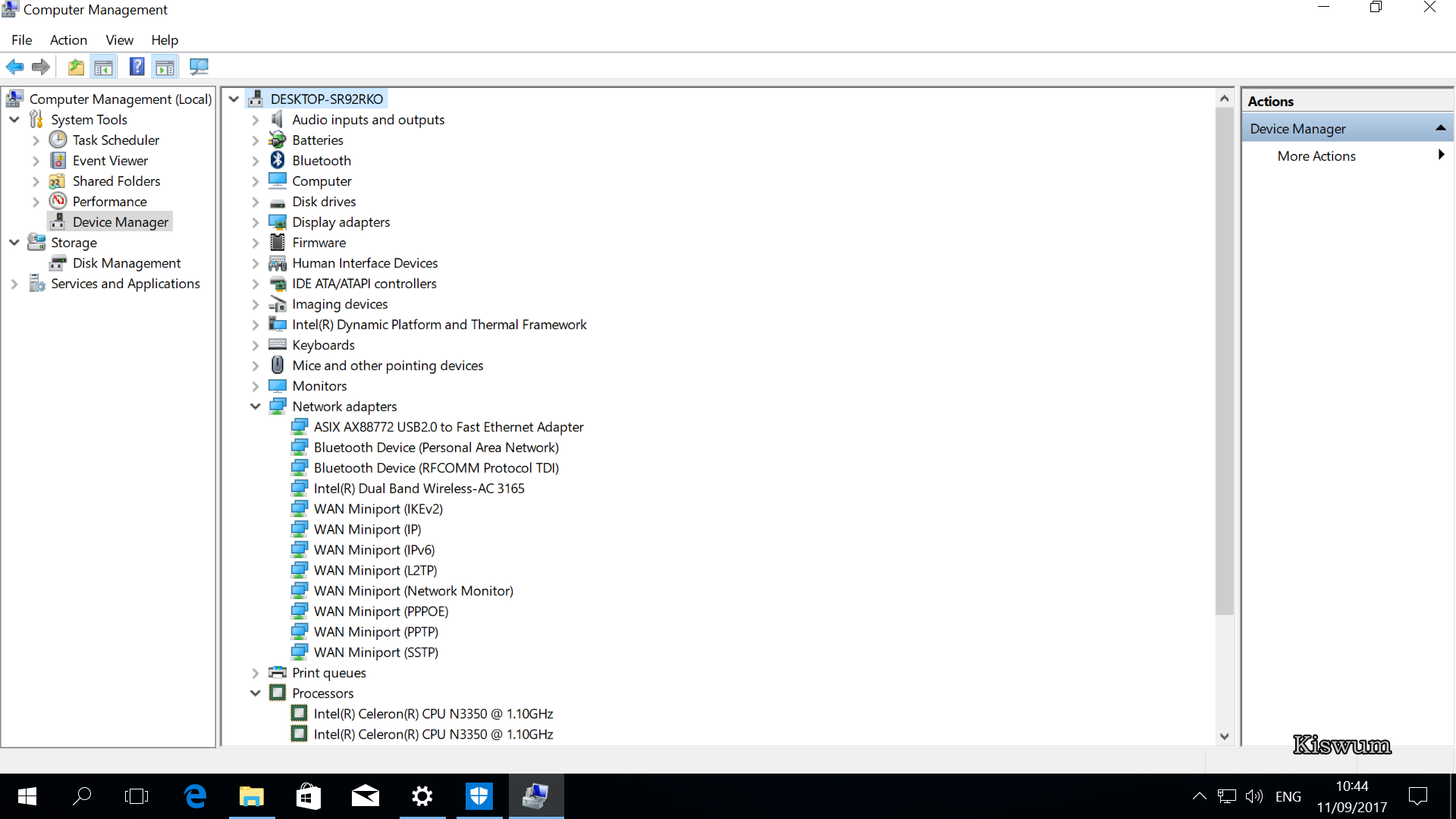Click the Print queues printer icon

click(x=278, y=672)
